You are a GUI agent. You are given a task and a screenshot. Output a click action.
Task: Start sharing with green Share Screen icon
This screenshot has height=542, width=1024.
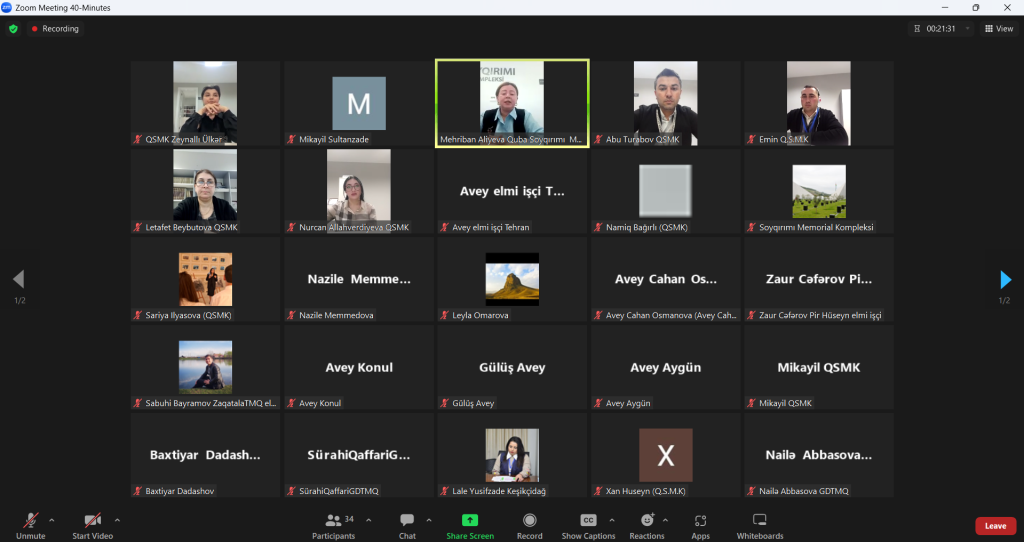click(x=470, y=520)
